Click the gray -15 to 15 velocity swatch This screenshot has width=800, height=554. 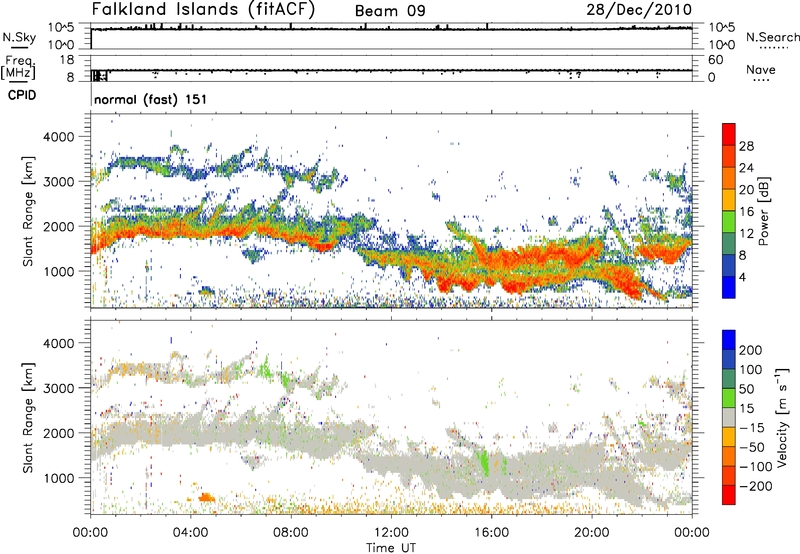point(729,417)
